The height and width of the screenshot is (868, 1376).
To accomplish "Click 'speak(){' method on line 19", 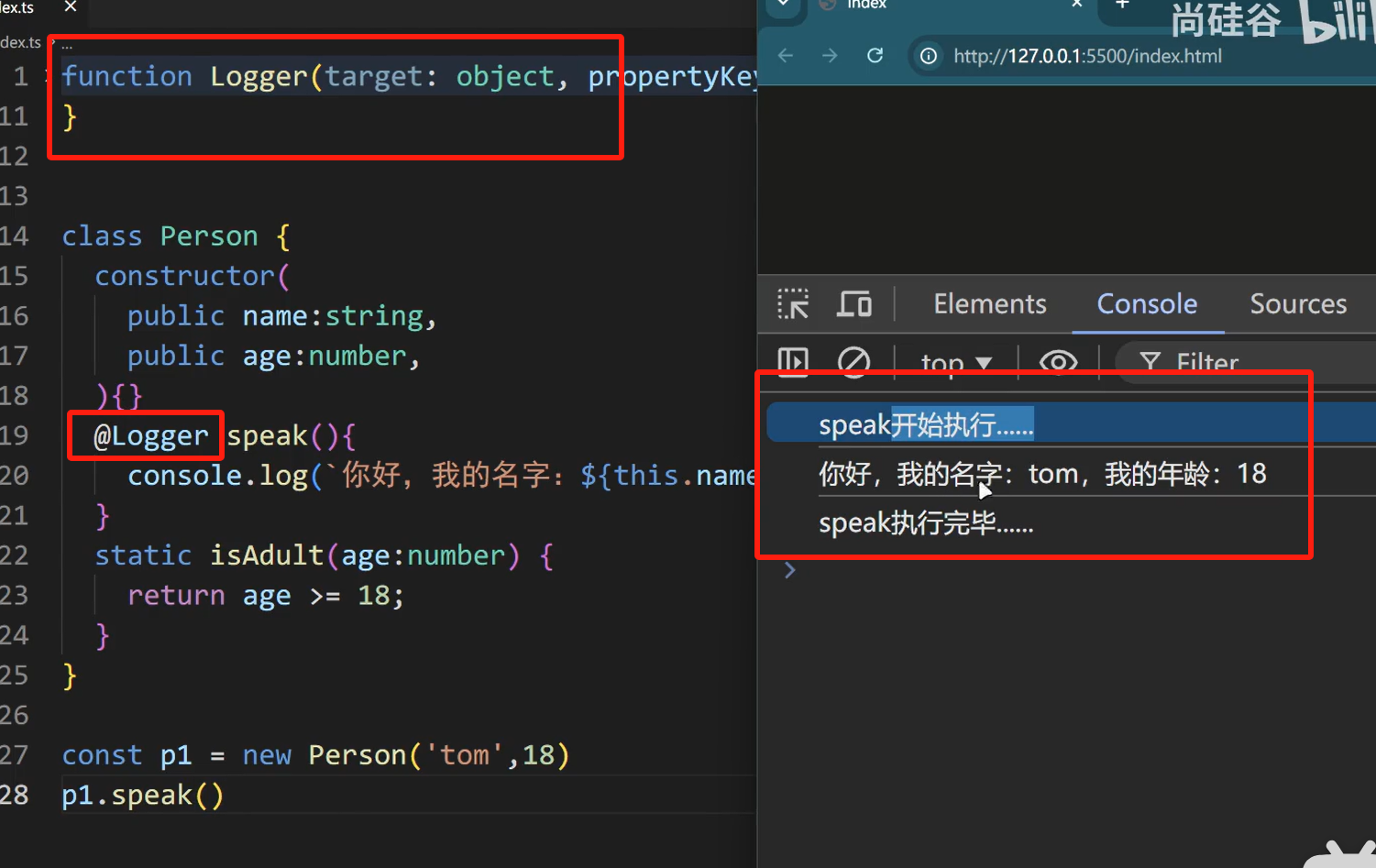I will point(291,435).
